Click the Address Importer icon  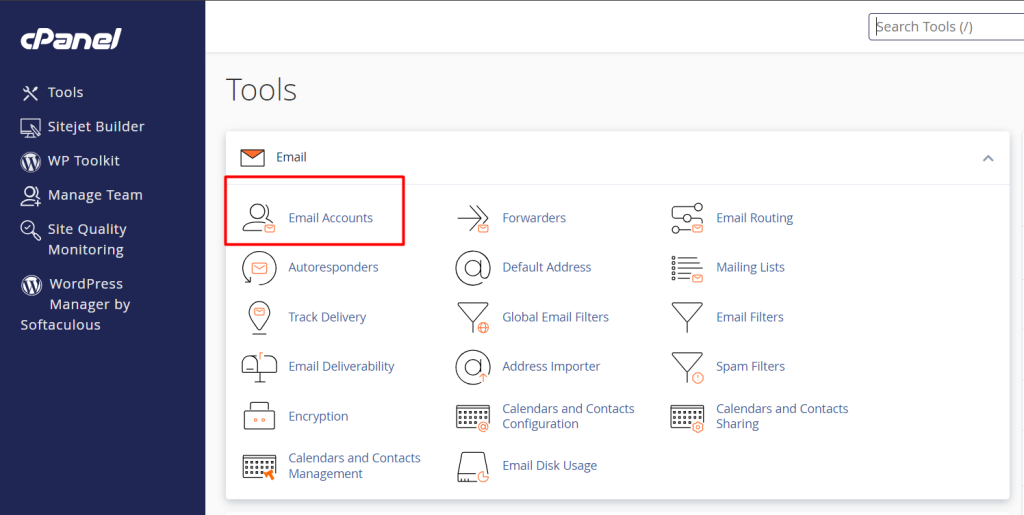click(472, 367)
